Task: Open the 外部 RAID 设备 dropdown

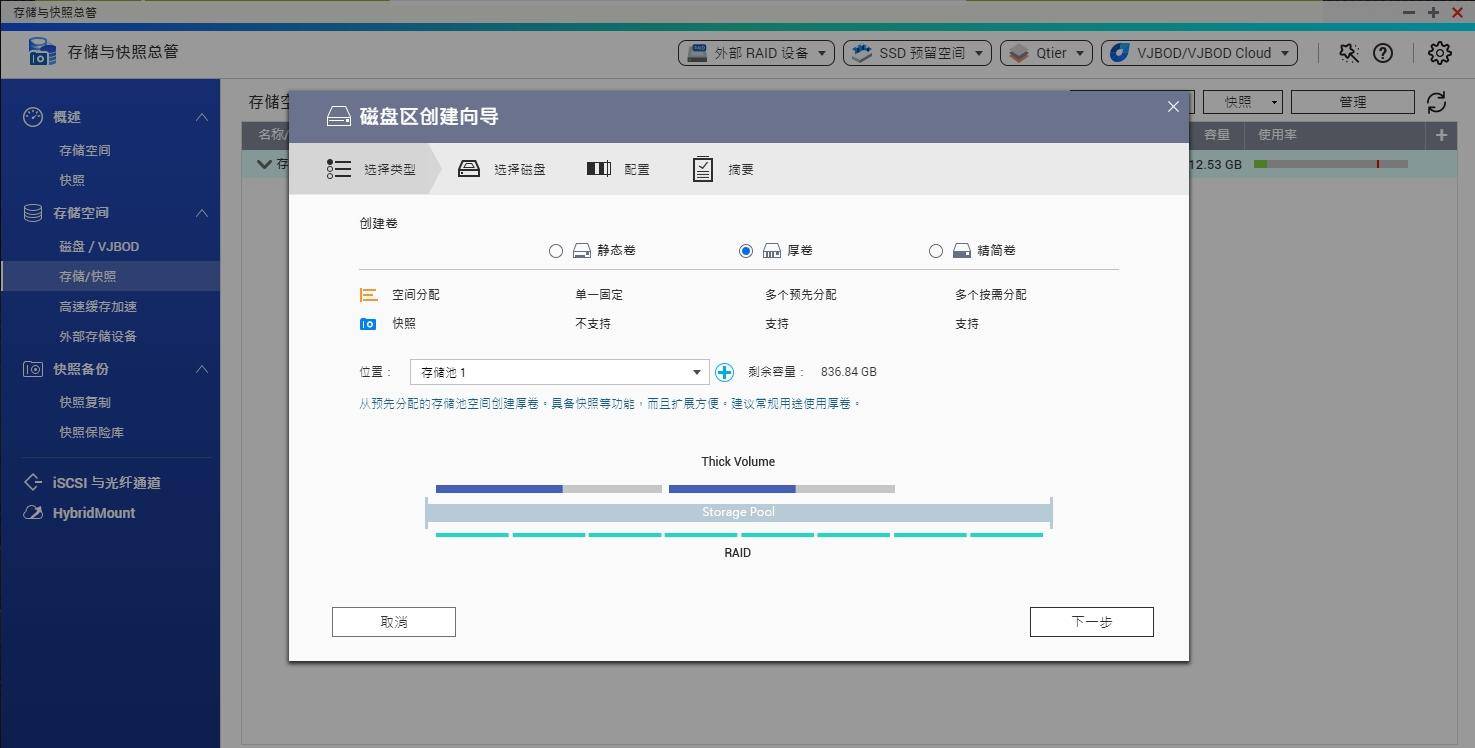Action: point(756,52)
